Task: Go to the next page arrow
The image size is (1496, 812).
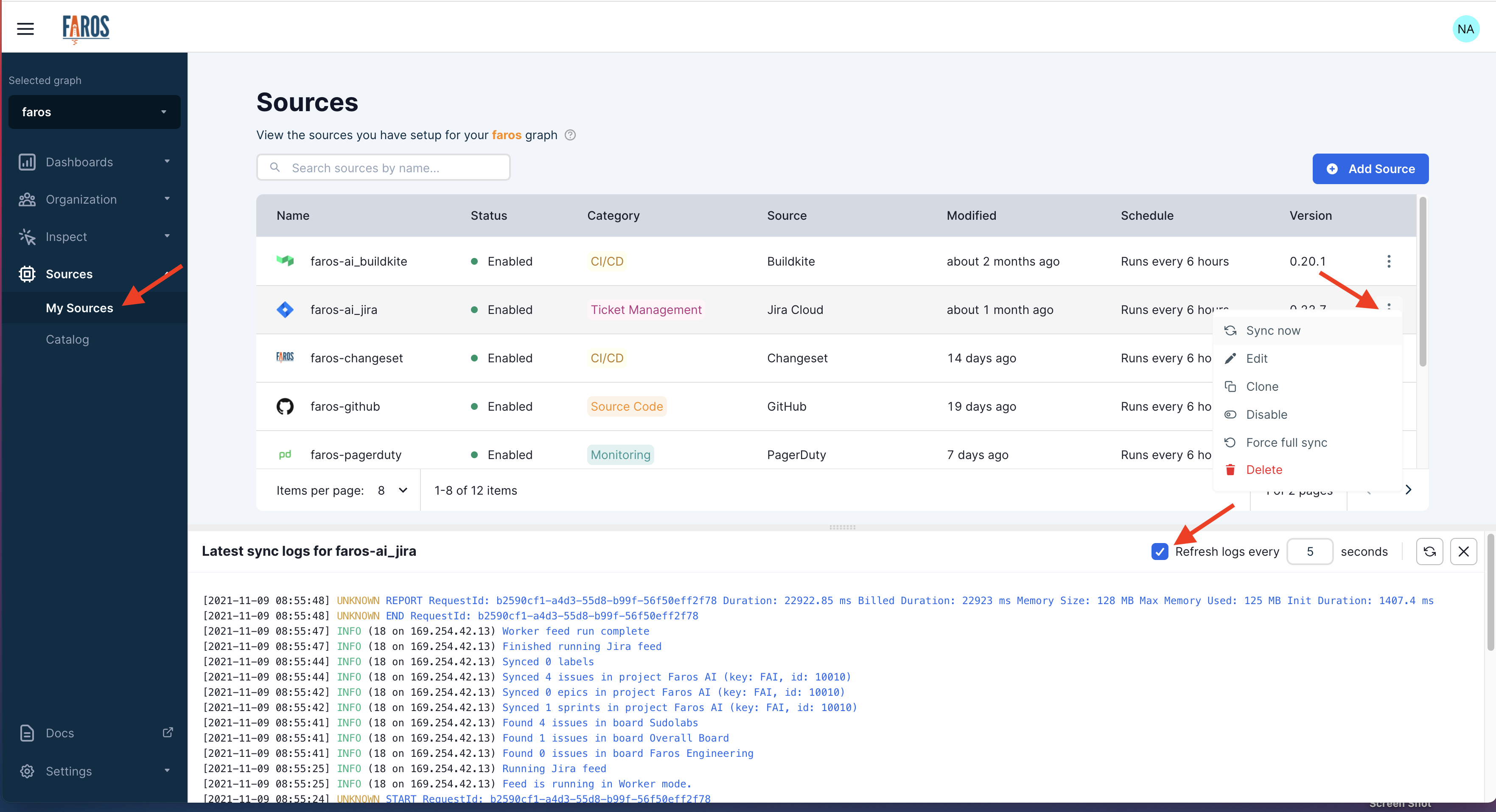Action: pos(1408,490)
